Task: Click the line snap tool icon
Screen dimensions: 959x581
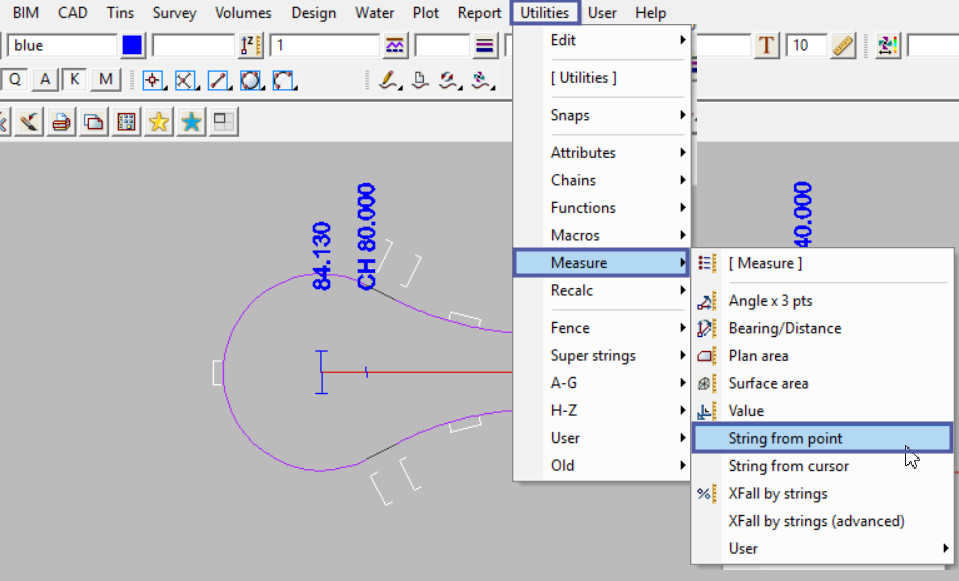Action: click(218, 81)
